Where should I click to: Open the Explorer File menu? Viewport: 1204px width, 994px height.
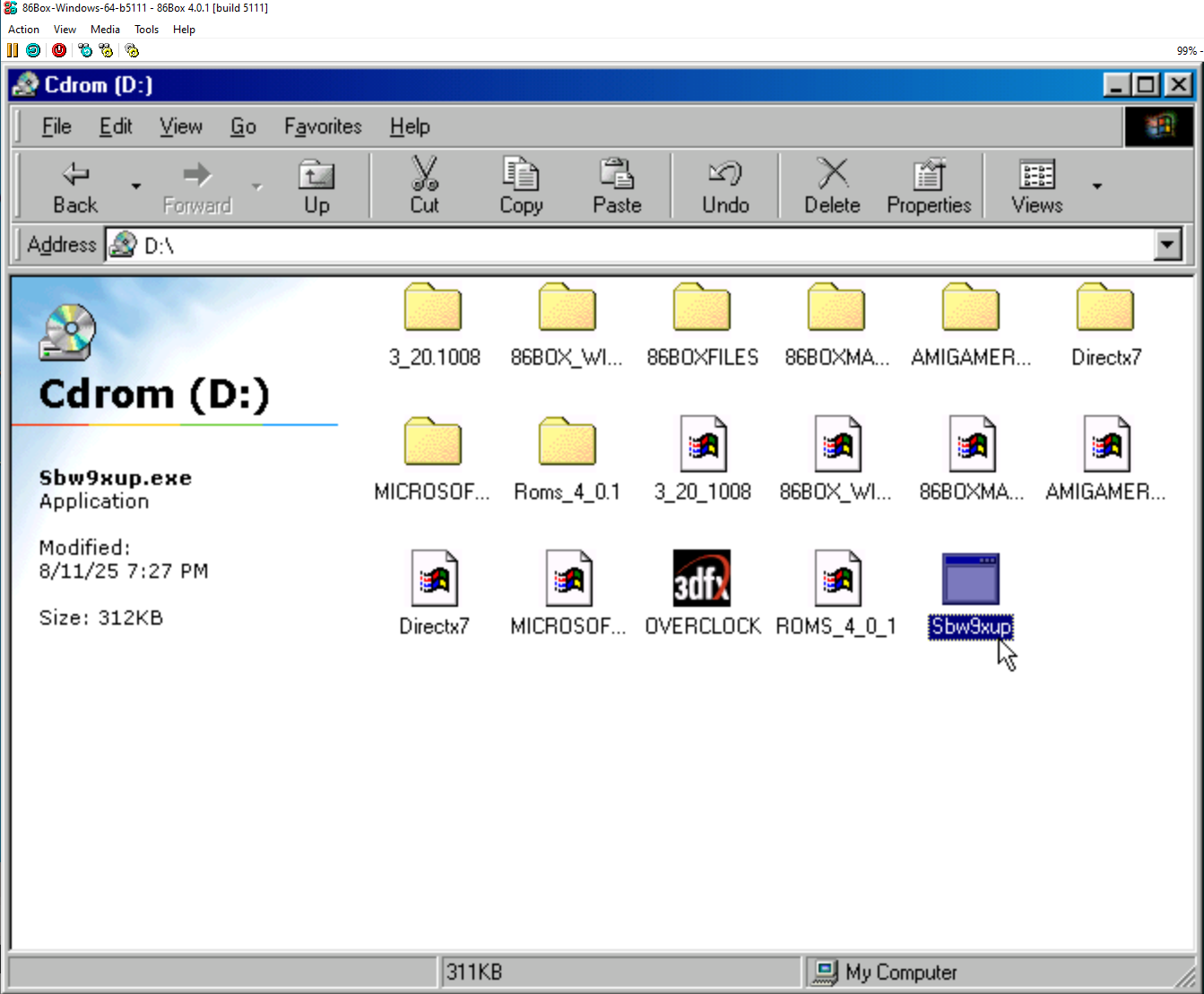point(56,127)
